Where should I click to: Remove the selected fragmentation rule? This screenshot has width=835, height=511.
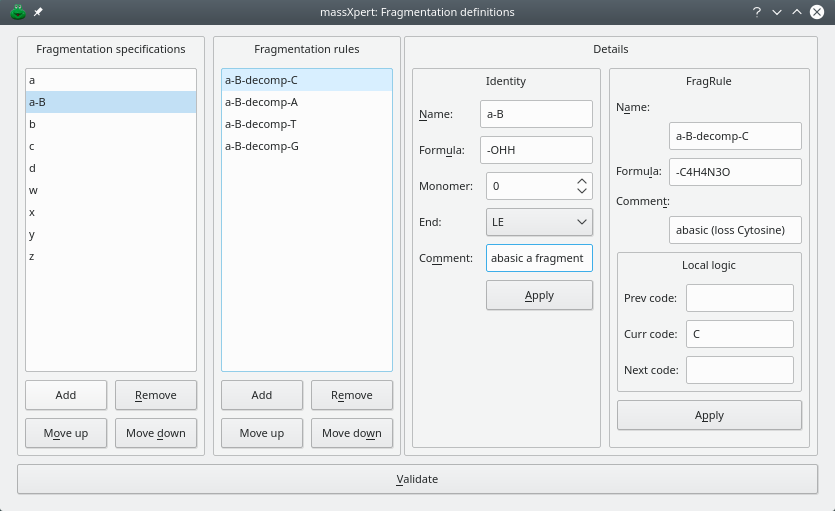pyautogui.click(x=351, y=395)
